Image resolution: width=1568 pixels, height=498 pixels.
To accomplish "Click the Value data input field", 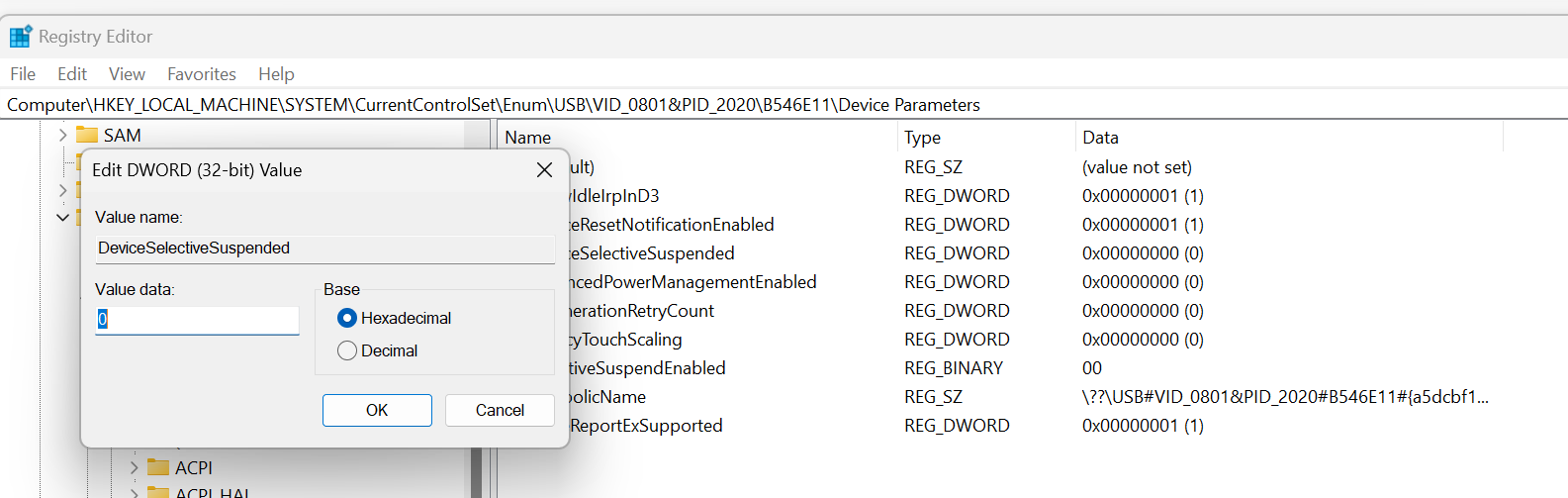I will 198,320.
